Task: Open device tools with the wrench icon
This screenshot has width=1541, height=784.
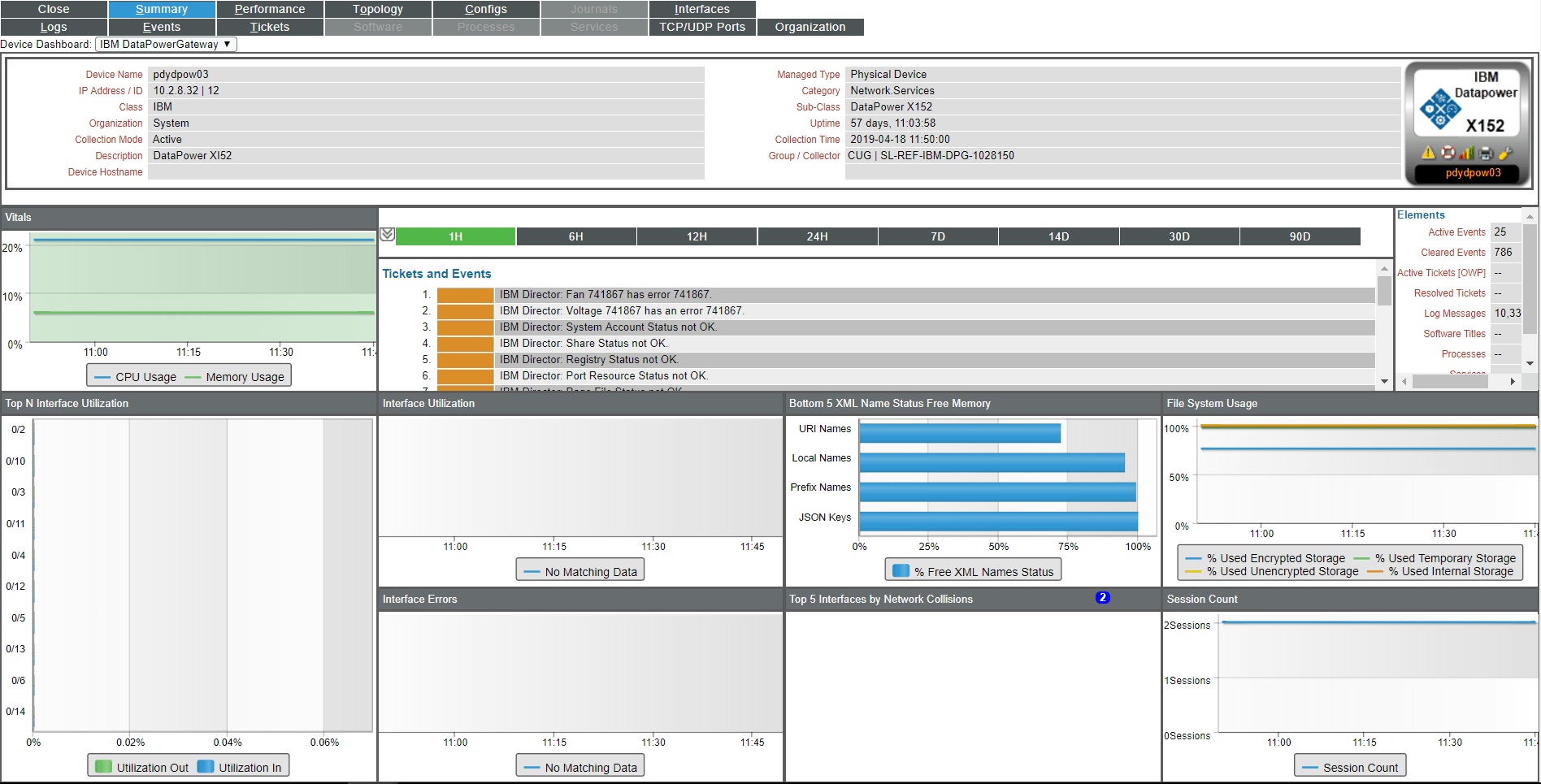Action: 1506,153
